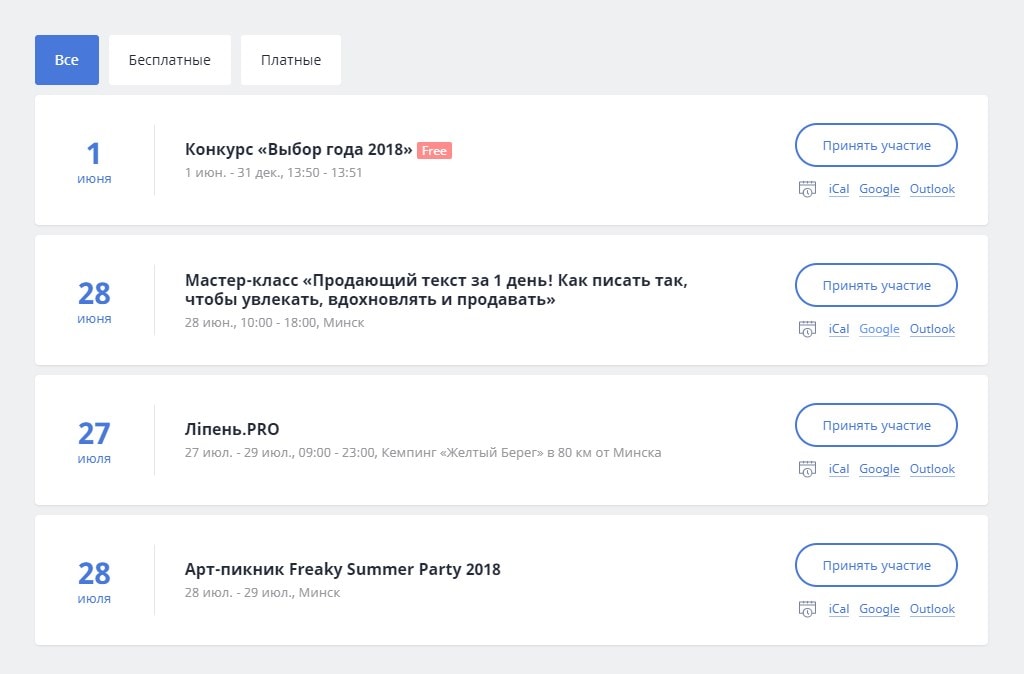
Task: Select the Все filter tab
Action: 67,60
